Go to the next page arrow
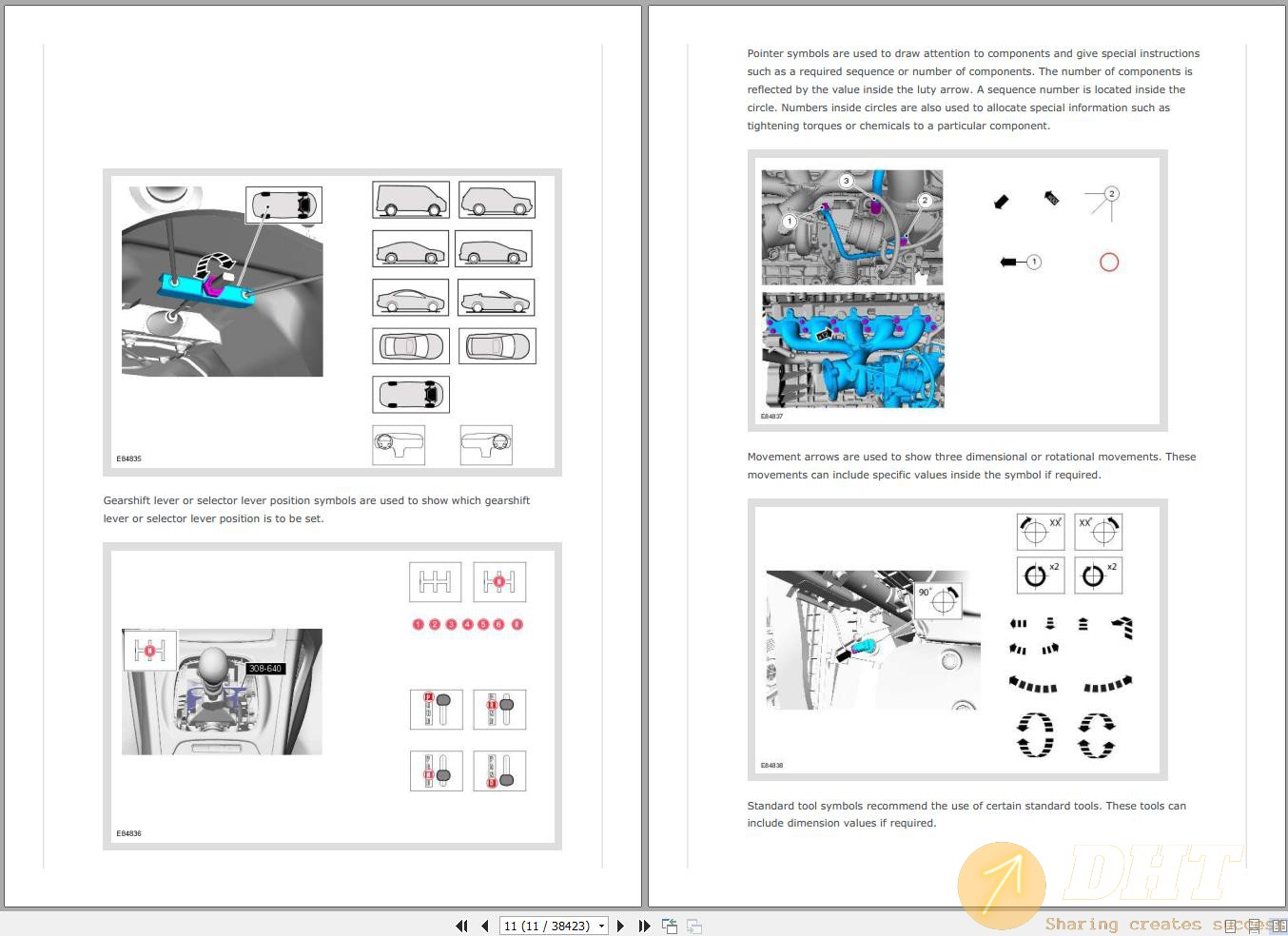This screenshot has width=1288, height=936. (x=620, y=926)
